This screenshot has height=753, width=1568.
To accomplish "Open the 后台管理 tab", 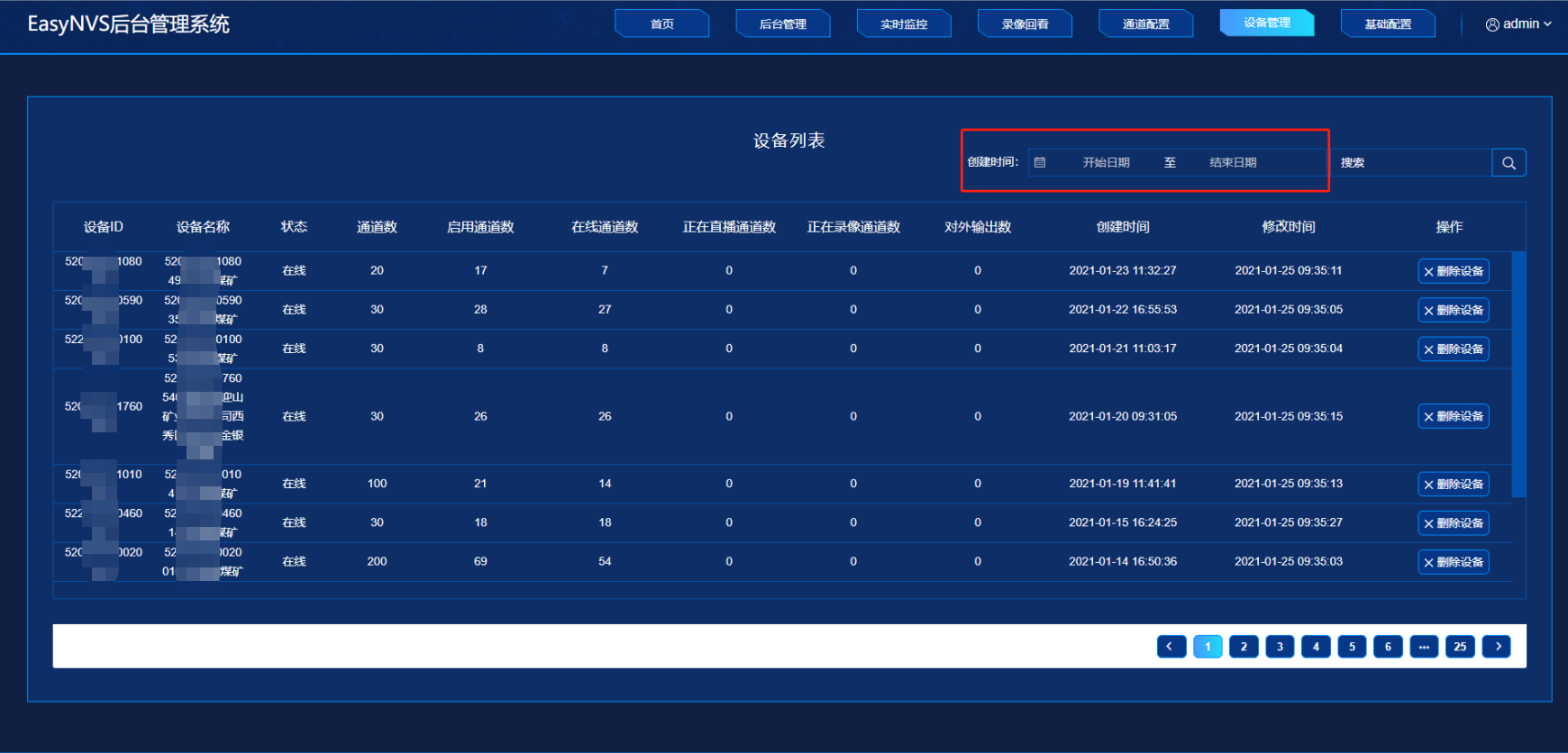I will tap(783, 23).
